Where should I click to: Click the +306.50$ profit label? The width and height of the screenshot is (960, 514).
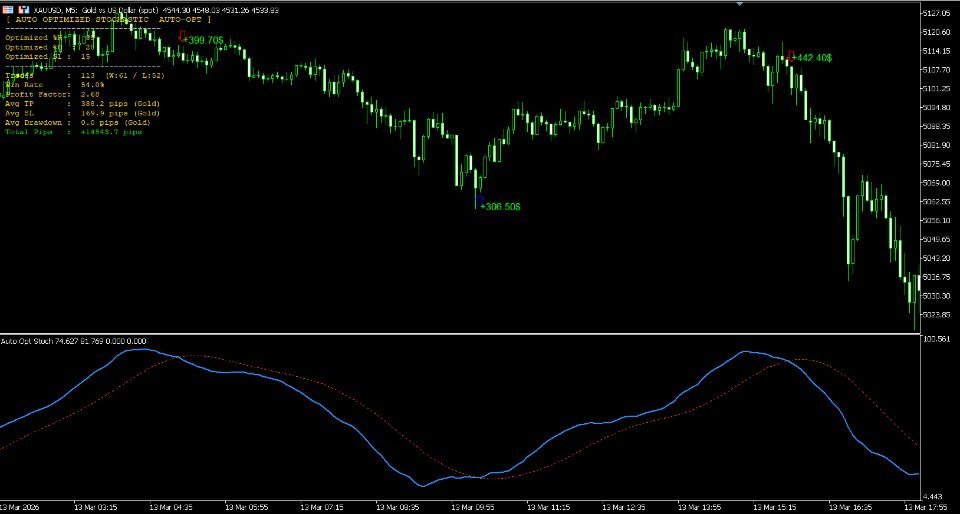500,207
